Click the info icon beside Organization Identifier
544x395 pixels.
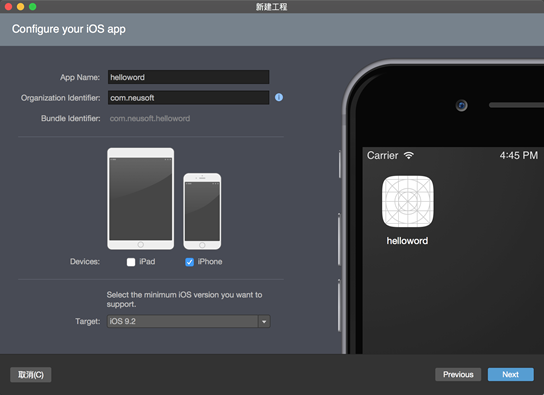[x=279, y=97]
